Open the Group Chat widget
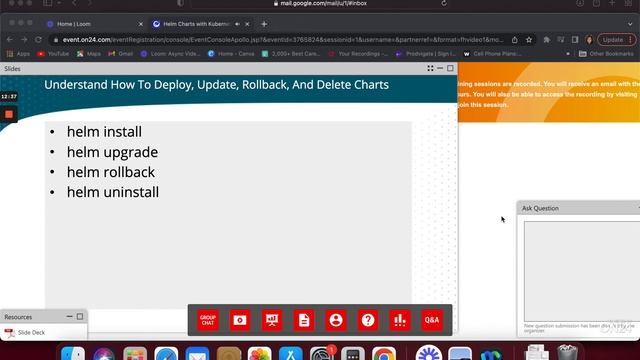Viewport: 640px width, 360px height. coord(208,320)
